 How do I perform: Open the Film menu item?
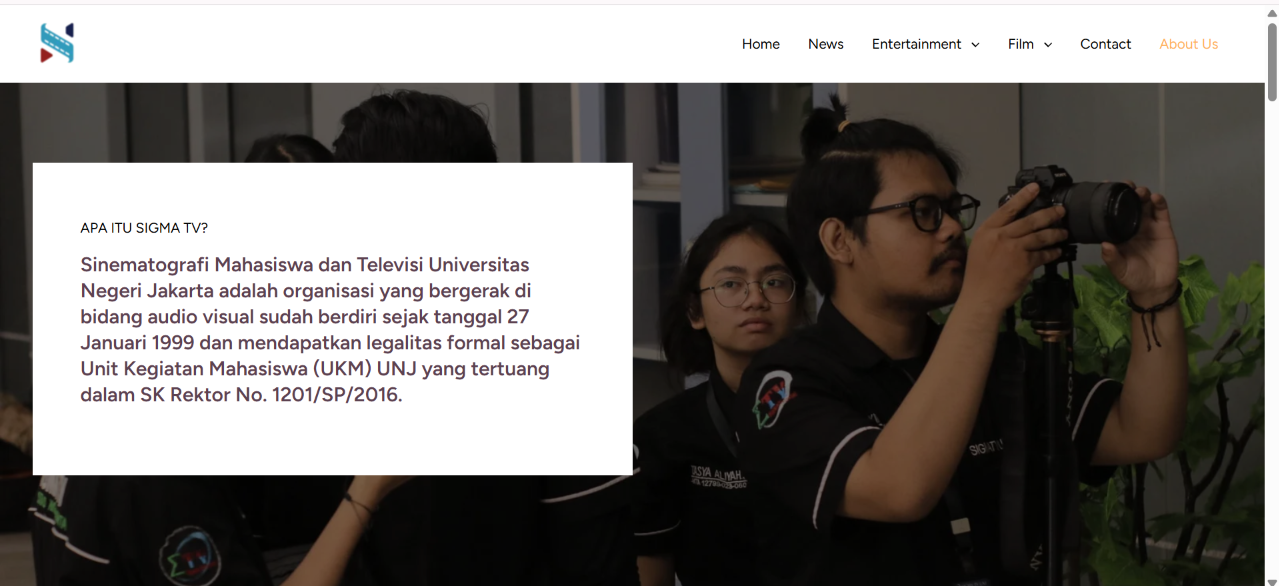tap(1020, 44)
